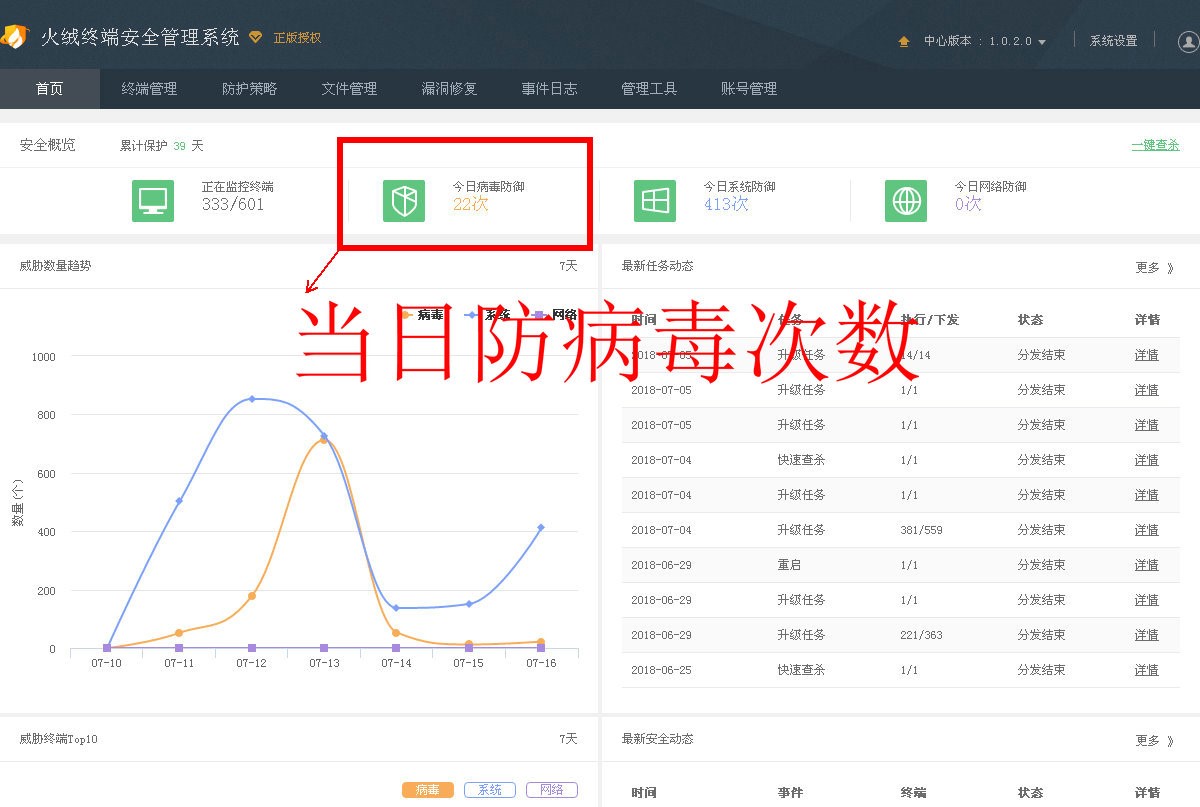The image size is (1200, 807).
Task: Click the 安全概览 heading
Action: (x=47, y=145)
